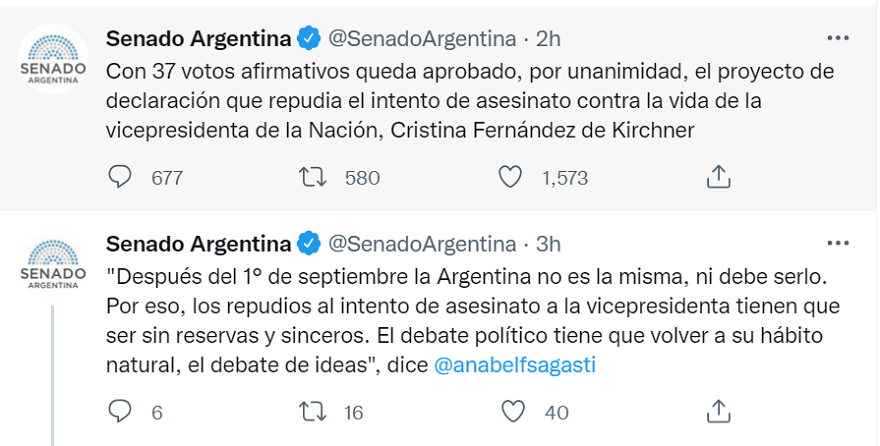The height and width of the screenshot is (446, 880).
Task: Retweet the tweet with 16 retweets
Action: (x=313, y=411)
